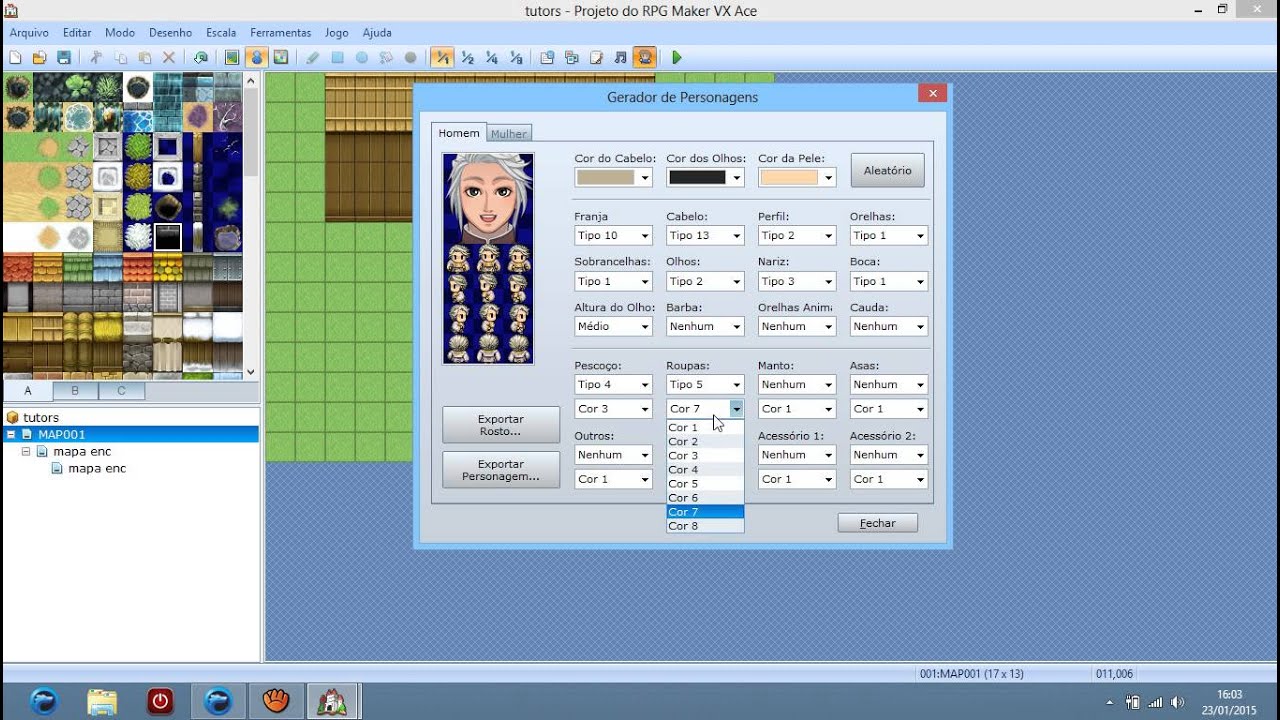The height and width of the screenshot is (720, 1280).
Task: Click the character face preview image
Action: [488, 199]
